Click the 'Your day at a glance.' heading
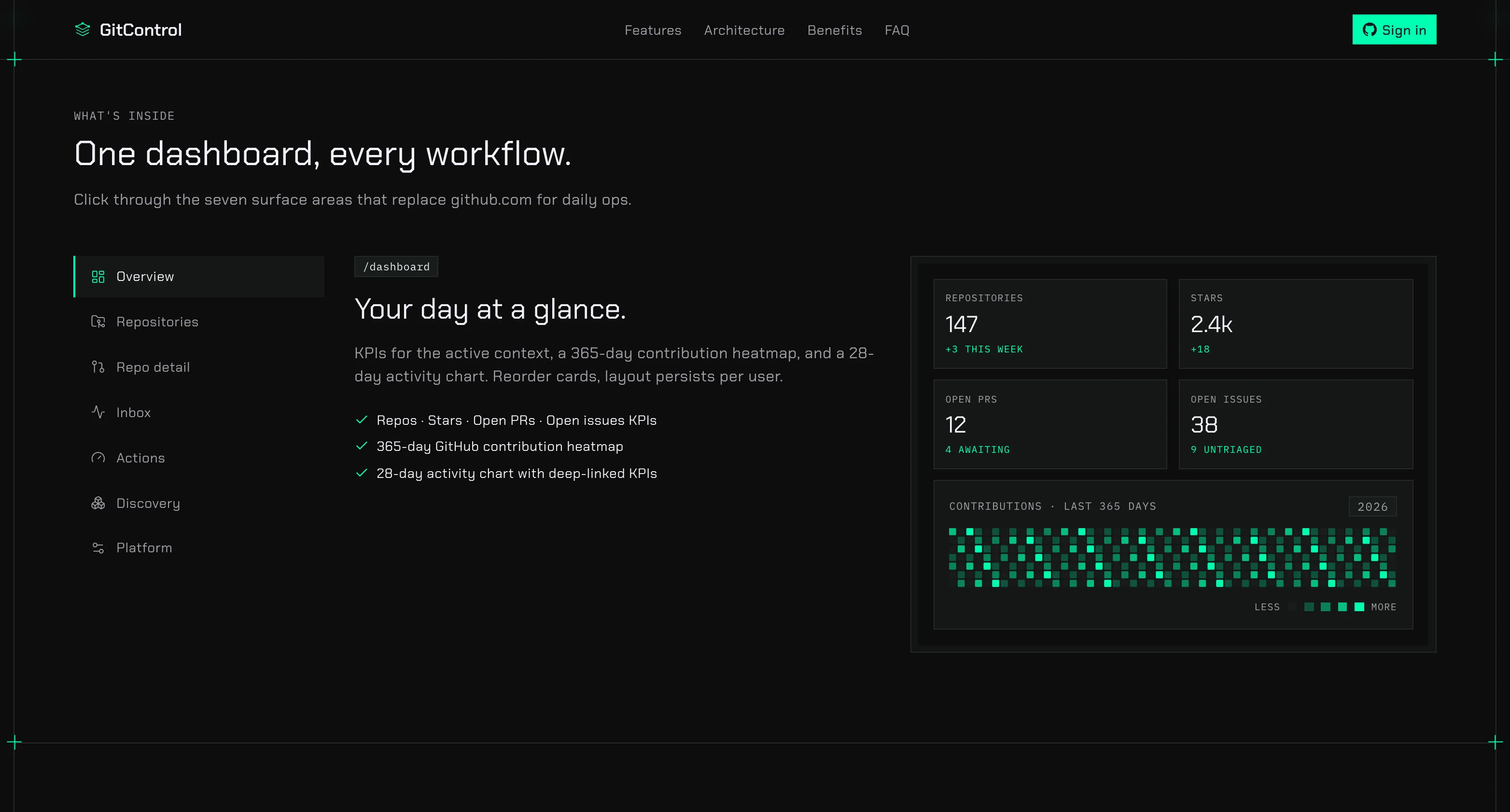Screen dimensions: 1510x812 (490, 309)
